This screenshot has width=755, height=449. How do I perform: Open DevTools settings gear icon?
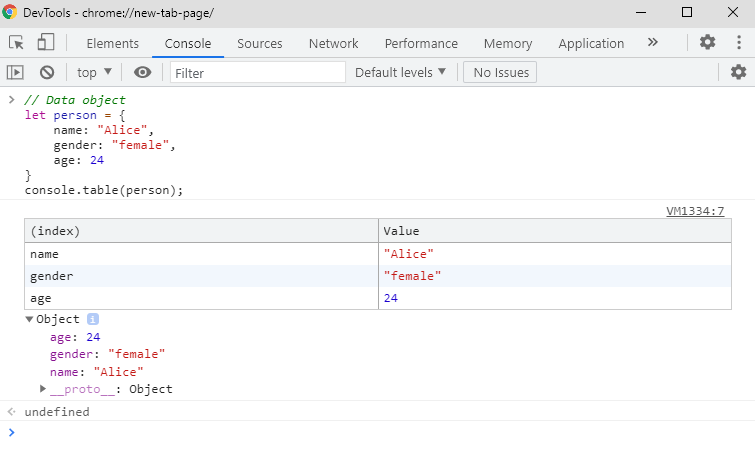tap(708, 43)
